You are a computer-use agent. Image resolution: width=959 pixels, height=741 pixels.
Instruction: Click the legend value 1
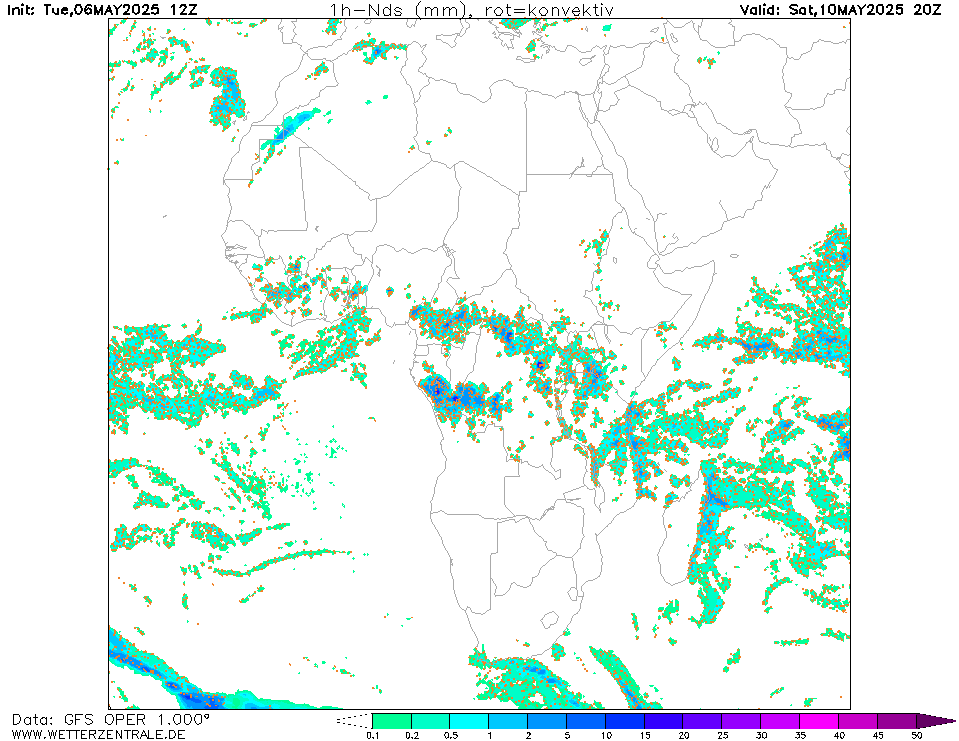click(489, 735)
